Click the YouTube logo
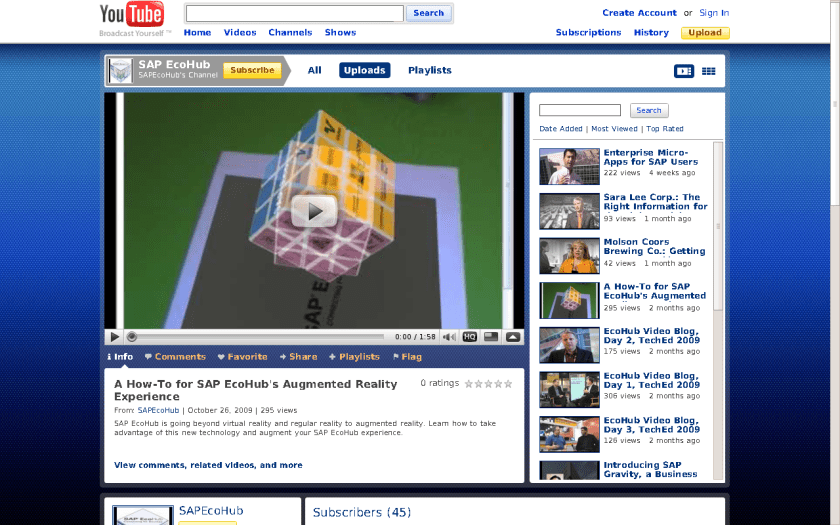The image size is (840, 525). 131,15
